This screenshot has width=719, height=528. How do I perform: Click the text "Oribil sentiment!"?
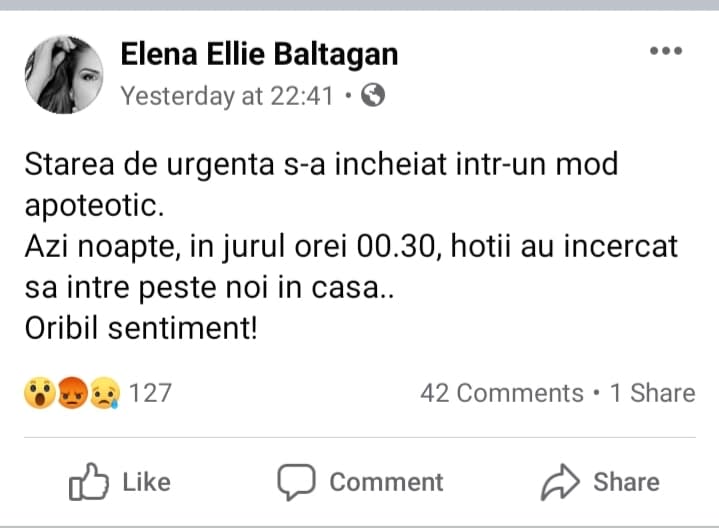pyautogui.click(x=140, y=327)
